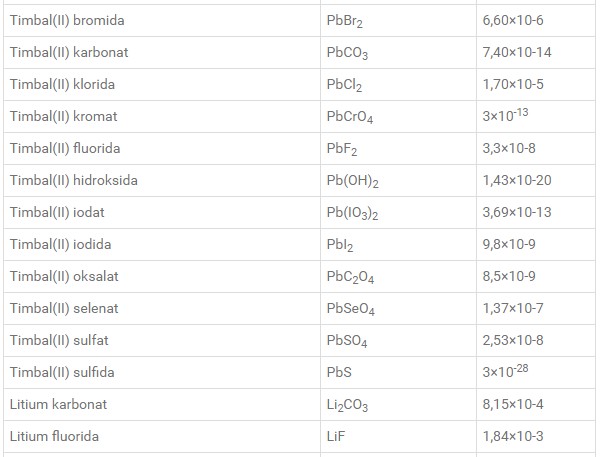Select the 1,70×10-5 value cell
Screen dimensions: 600x457
pyautogui.click(x=536, y=85)
